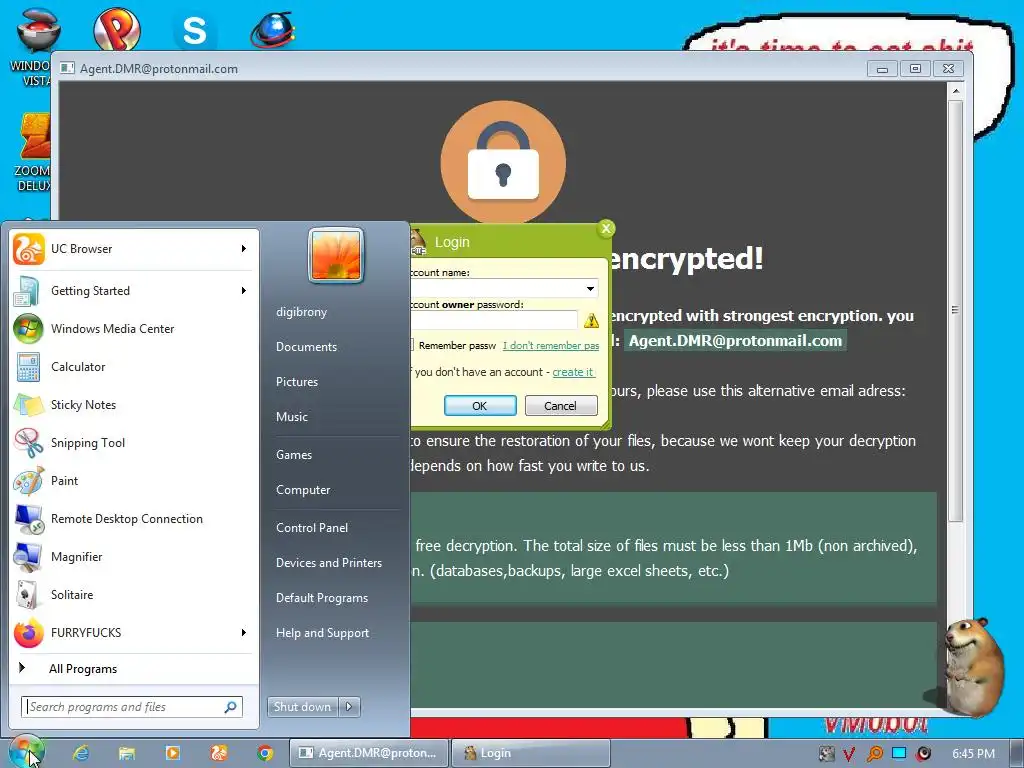This screenshot has height=768, width=1024.
Task: Click the search magnifier in Start menu
Action: point(231,707)
